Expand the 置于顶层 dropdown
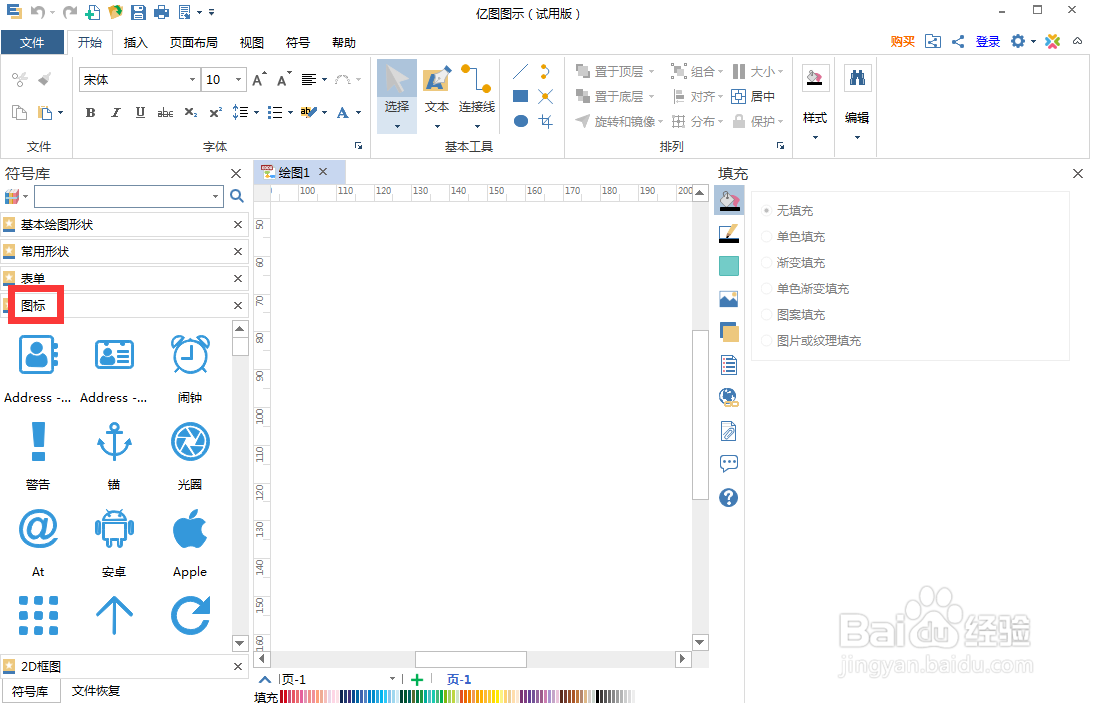This screenshot has width=1093, height=703. pos(652,71)
